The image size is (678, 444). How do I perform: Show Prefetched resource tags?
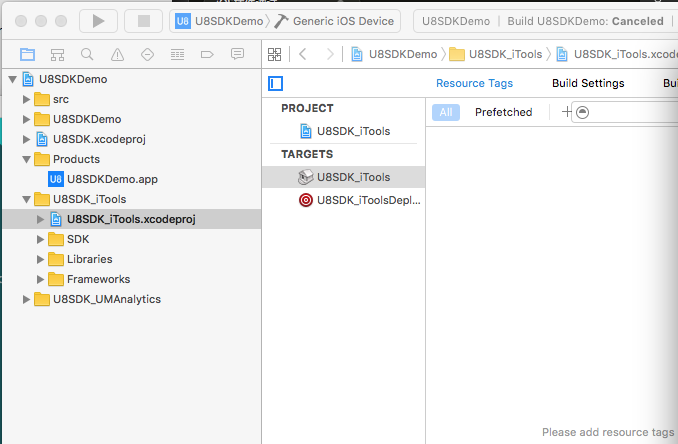(503, 112)
